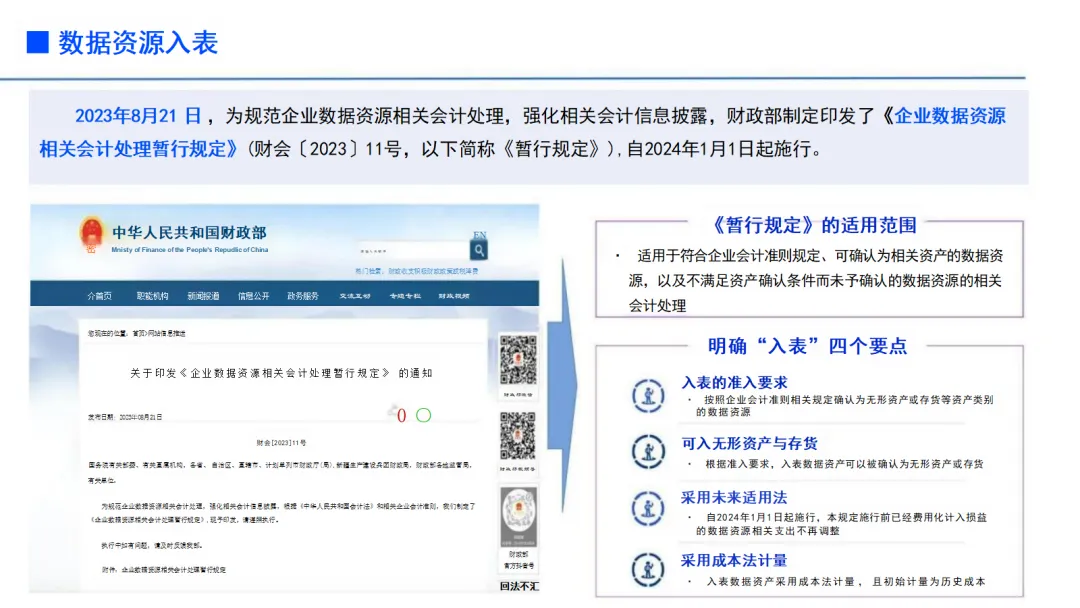The height and width of the screenshot is (608, 1080).
Task: Click the heading 采用成本法计量
Action: [x=734, y=560]
